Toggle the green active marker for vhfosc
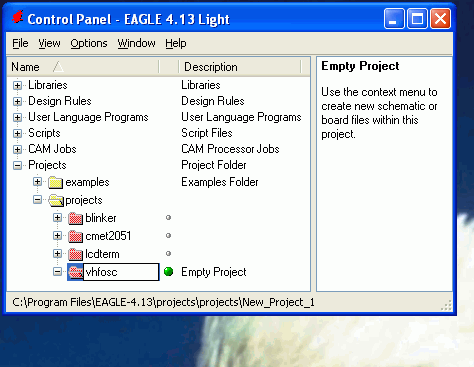Screen dimensions: 474x367 point(169,272)
